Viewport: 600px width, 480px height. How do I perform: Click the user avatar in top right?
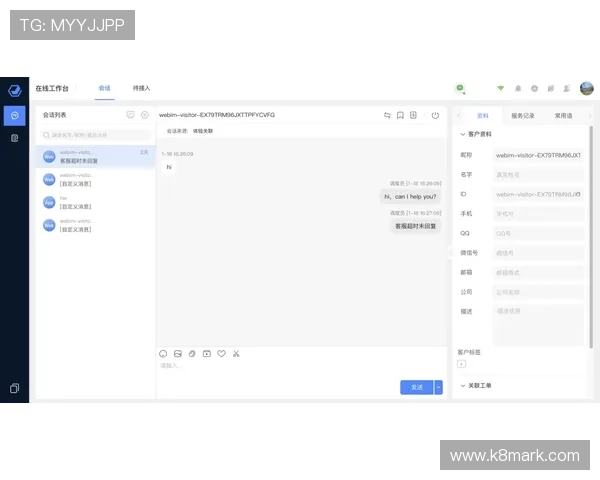click(x=587, y=88)
